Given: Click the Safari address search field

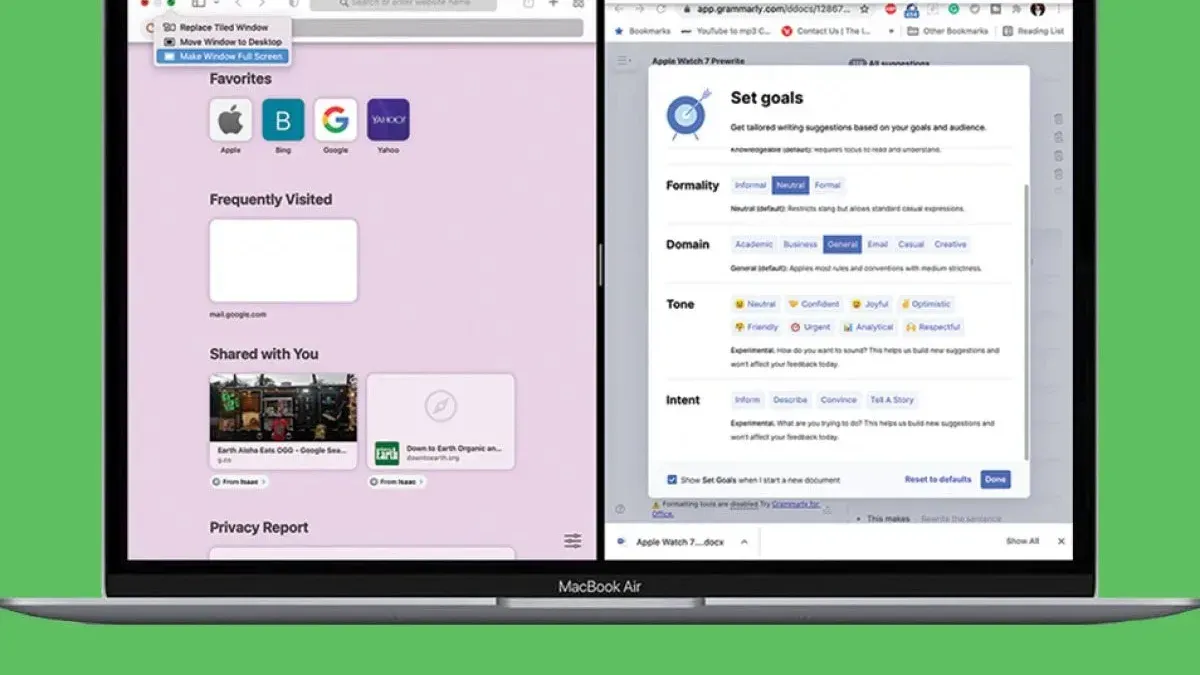Looking at the screenshot, I should [x=403, y=5].
